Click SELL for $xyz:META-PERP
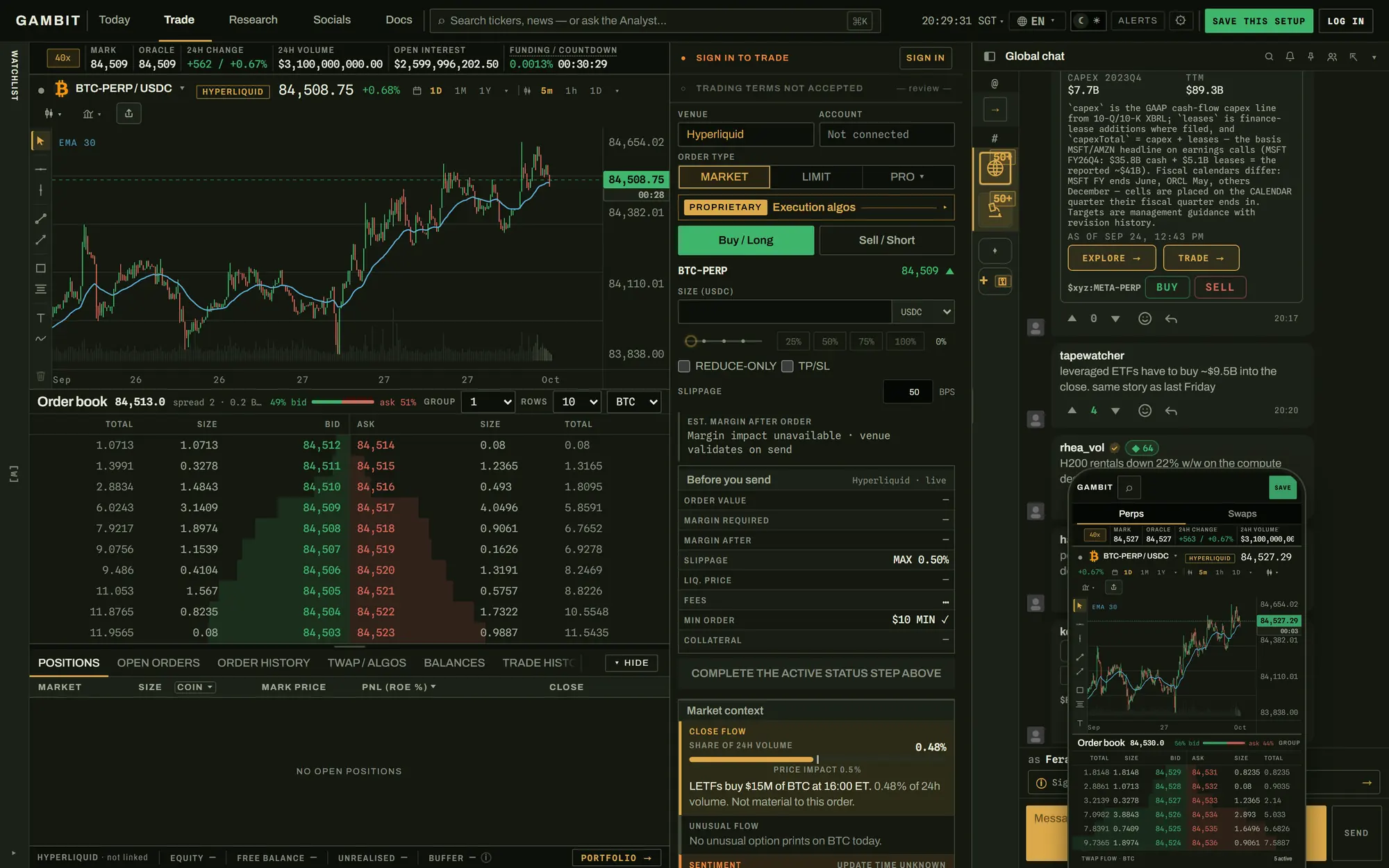This screenshot has width=1389, height=868. (1220, 287)
